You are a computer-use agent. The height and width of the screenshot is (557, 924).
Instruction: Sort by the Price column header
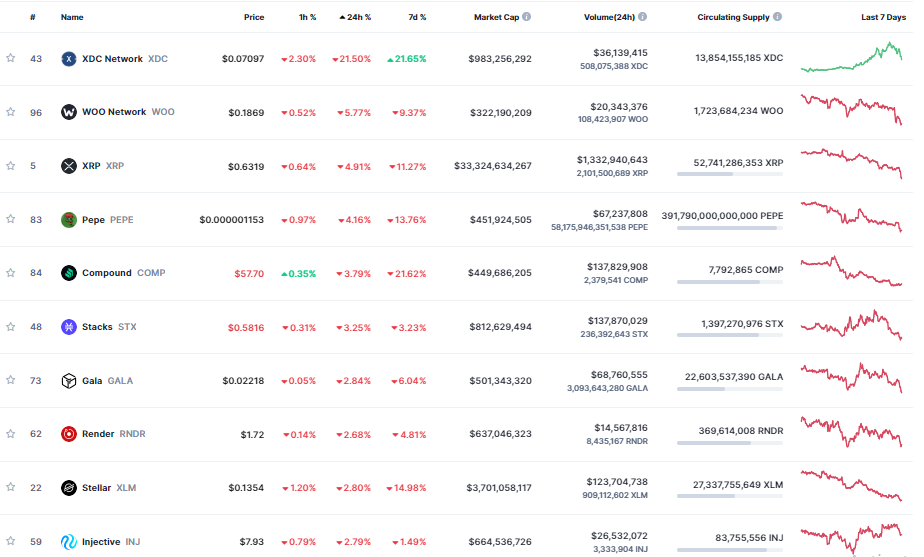tap(254, 17)
